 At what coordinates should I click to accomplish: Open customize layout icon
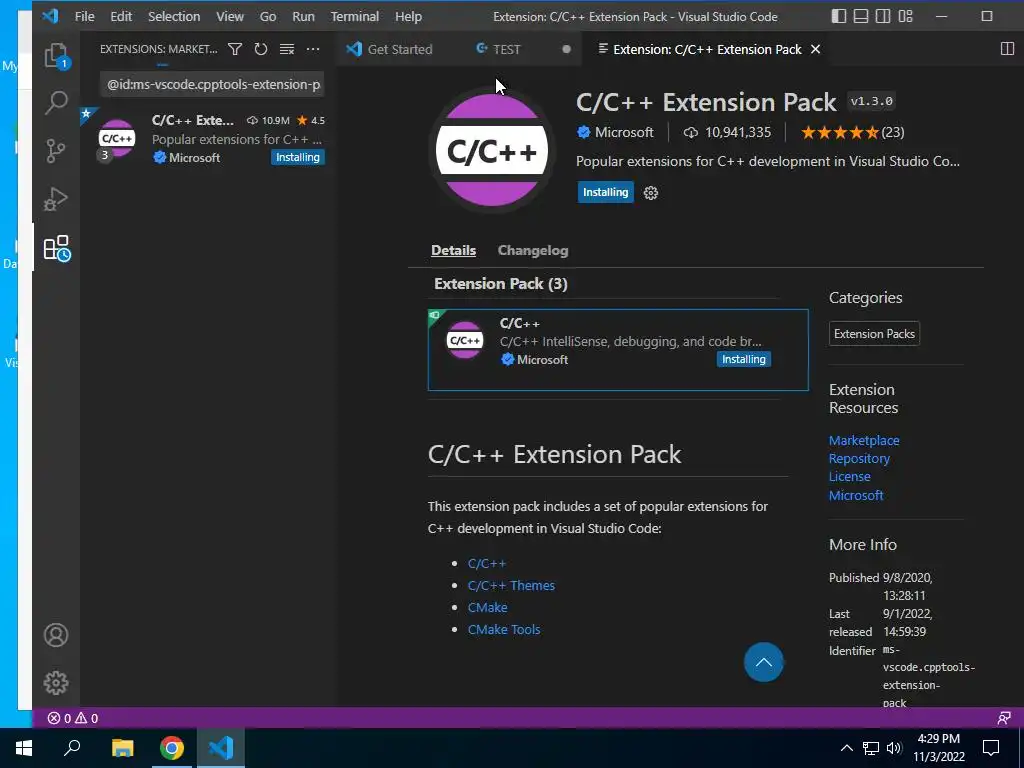[905, 16]
